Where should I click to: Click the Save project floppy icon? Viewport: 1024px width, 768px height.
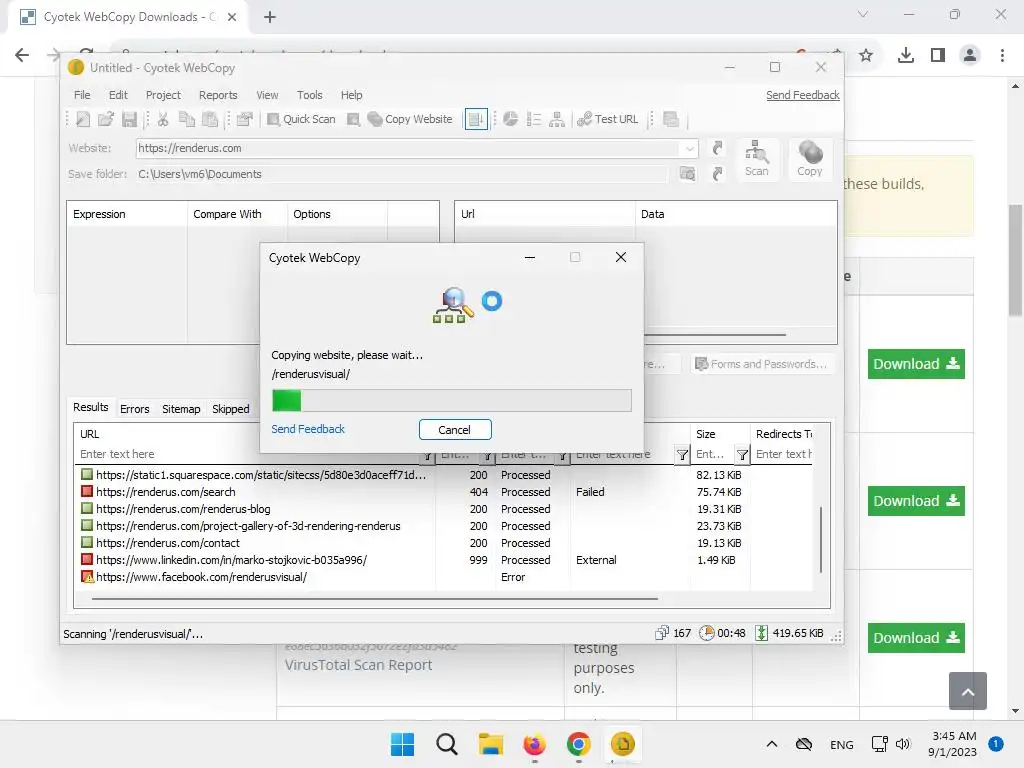tap(129, 119)
